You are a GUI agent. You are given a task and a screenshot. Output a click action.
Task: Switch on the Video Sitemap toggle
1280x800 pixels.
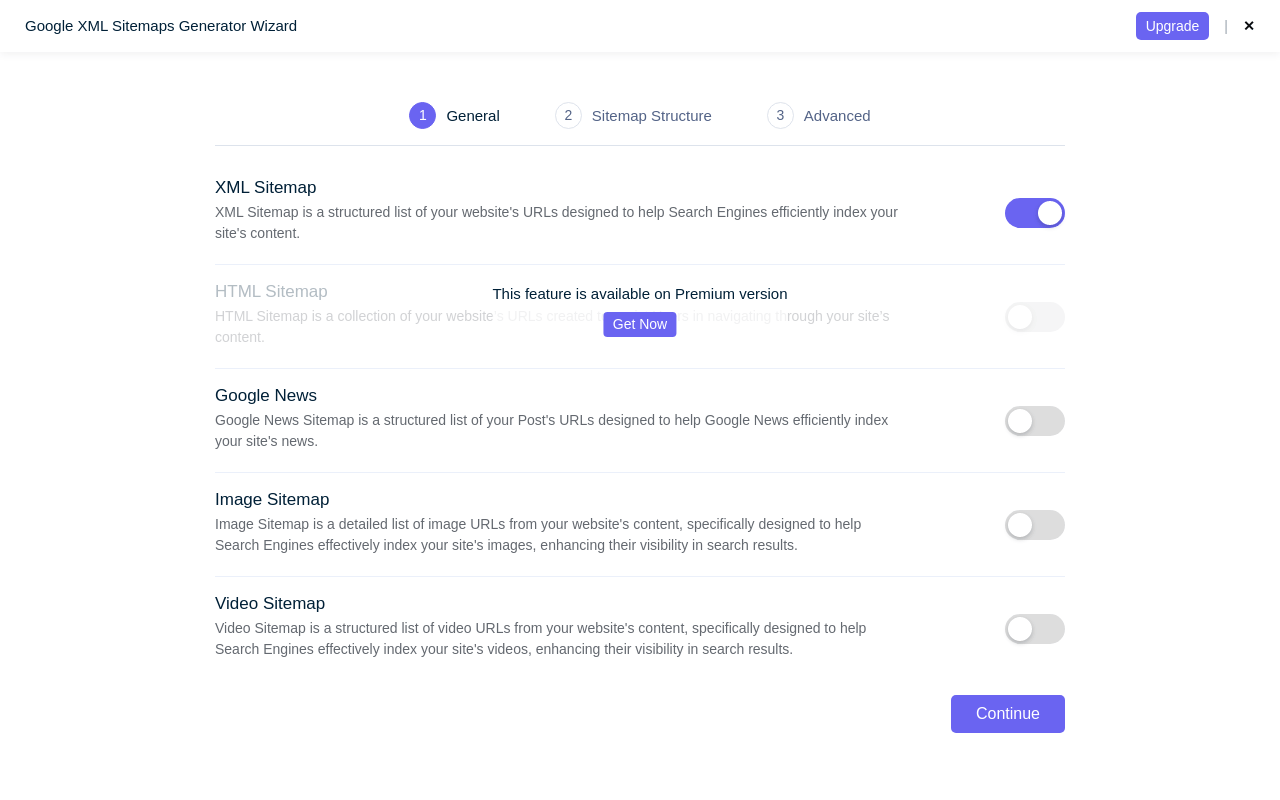click(x=1034, y=629)
